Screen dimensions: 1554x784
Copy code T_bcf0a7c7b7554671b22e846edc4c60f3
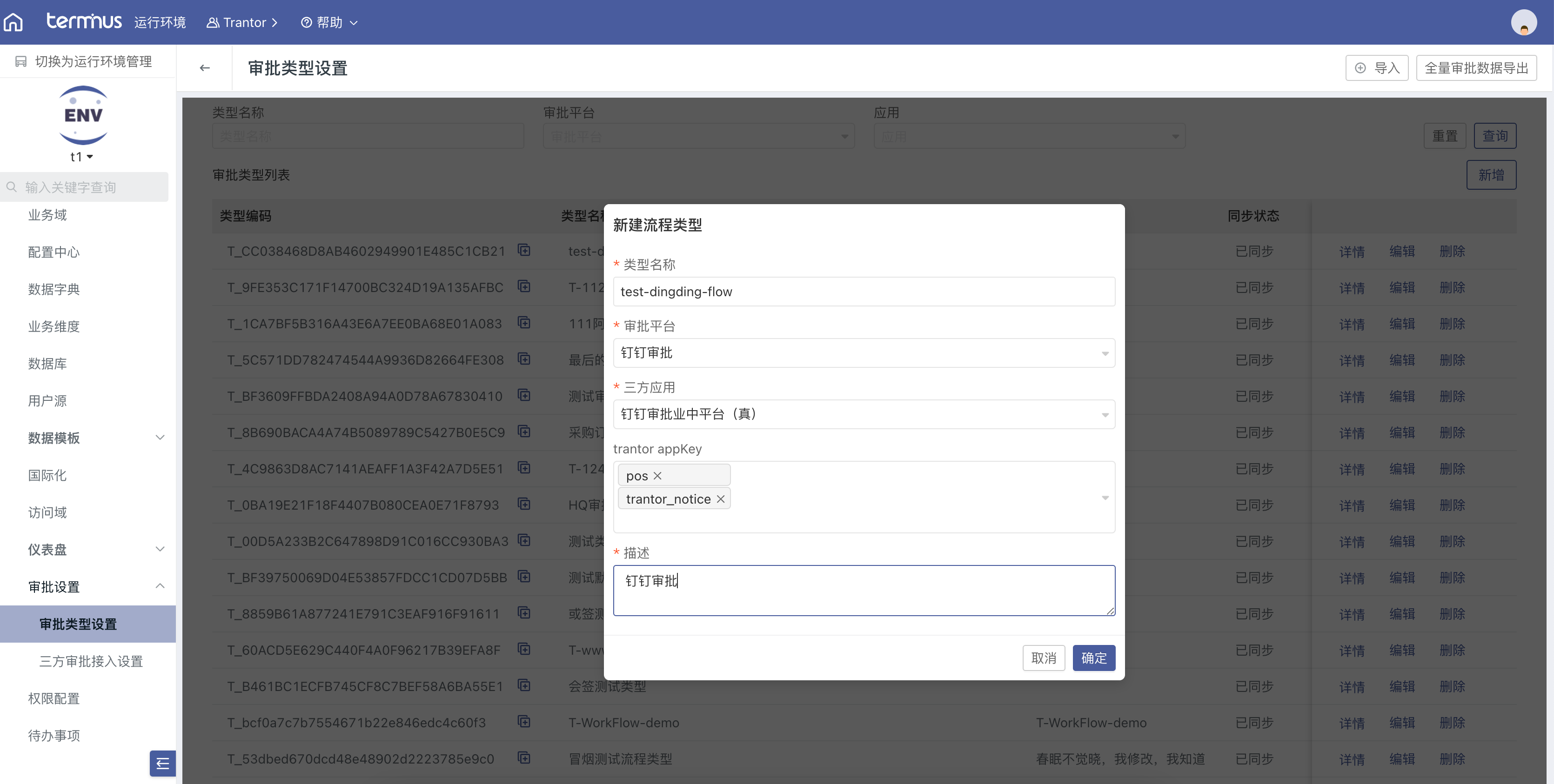point(524,722)
